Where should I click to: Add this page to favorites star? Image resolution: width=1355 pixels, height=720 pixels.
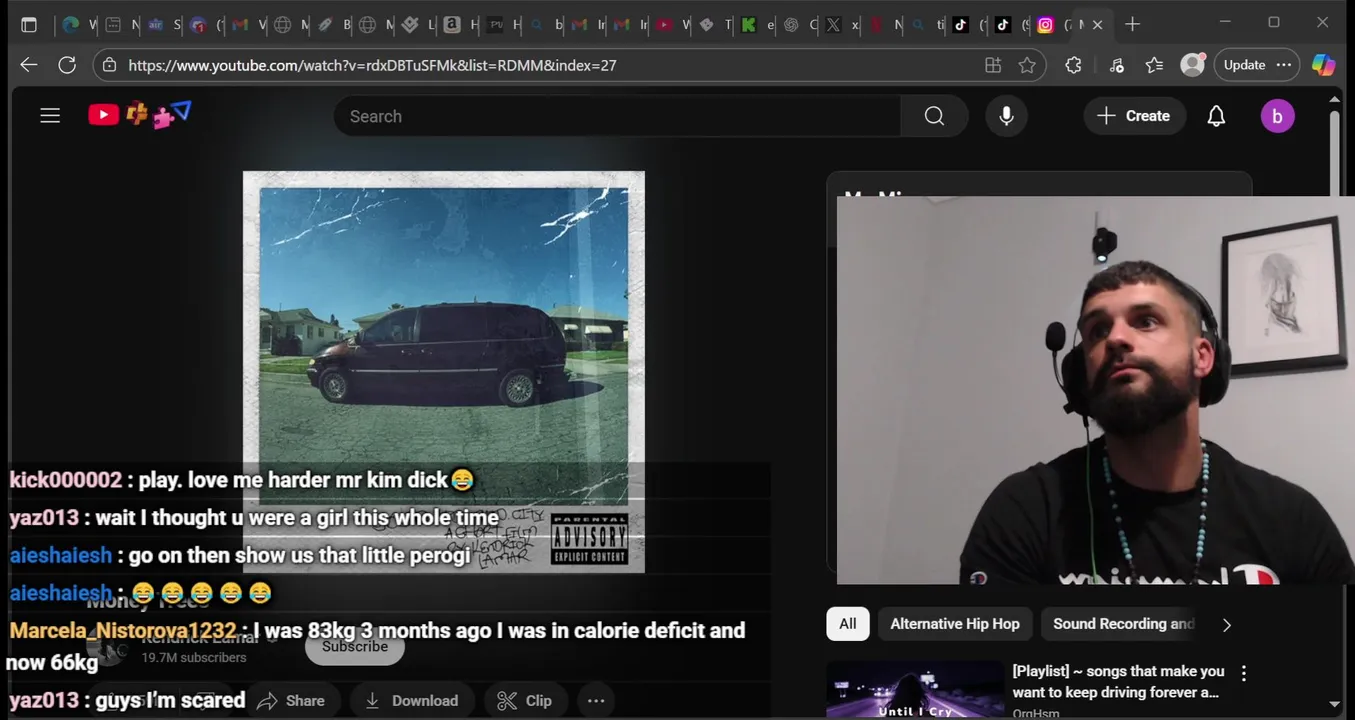coord(1027,65)
